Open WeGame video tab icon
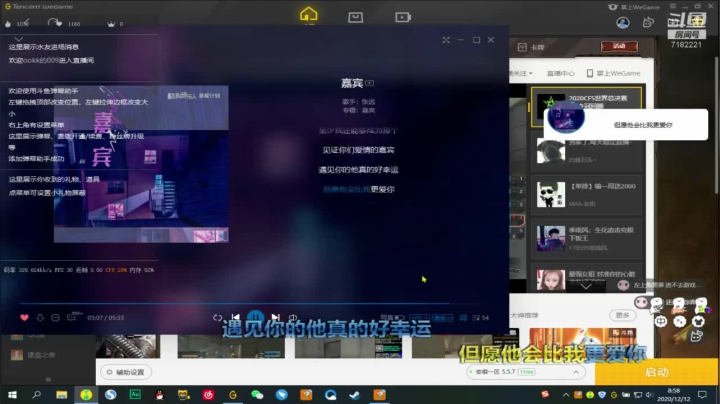This screenshot has height=404, width=720. click(x=403, y=17)
